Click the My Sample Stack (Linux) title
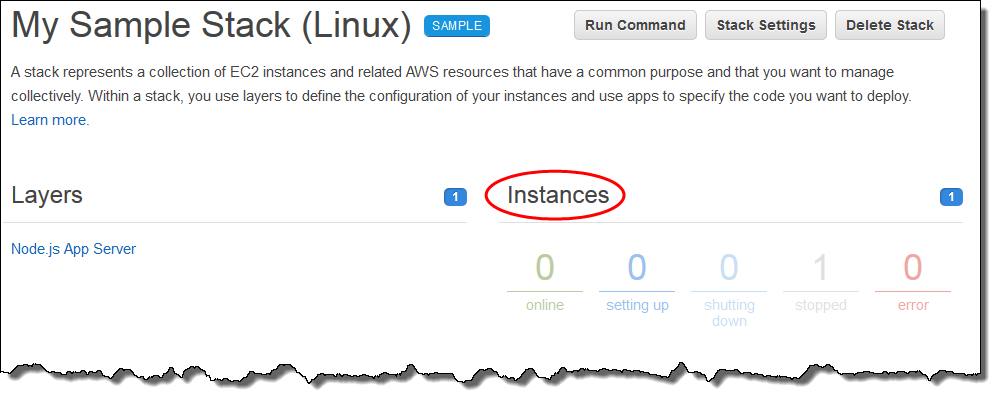 coord(211,27)
